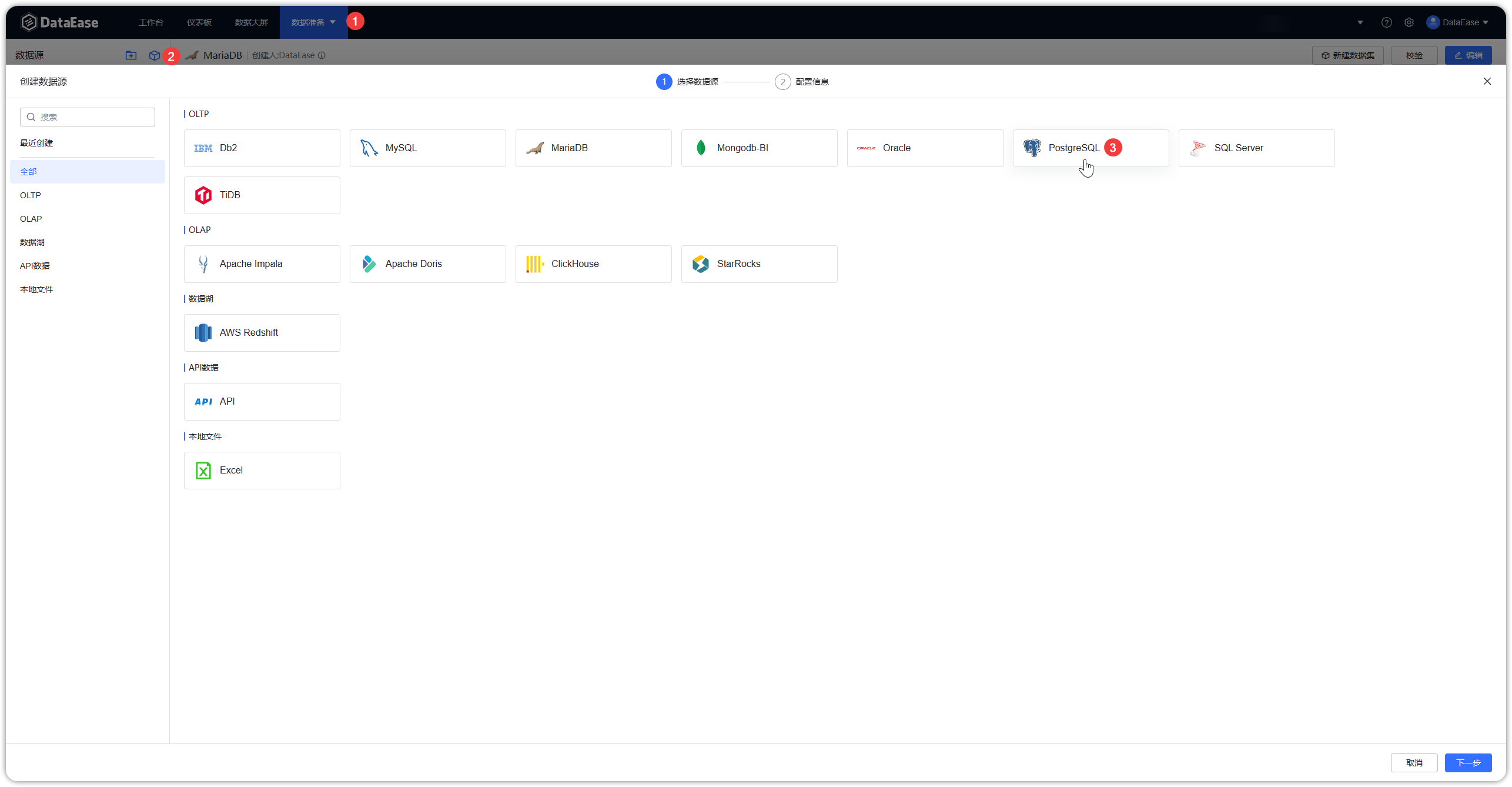Select MySQL data source option
Viewport: 1512px width, 787px height.
click(x=427, y=147)
